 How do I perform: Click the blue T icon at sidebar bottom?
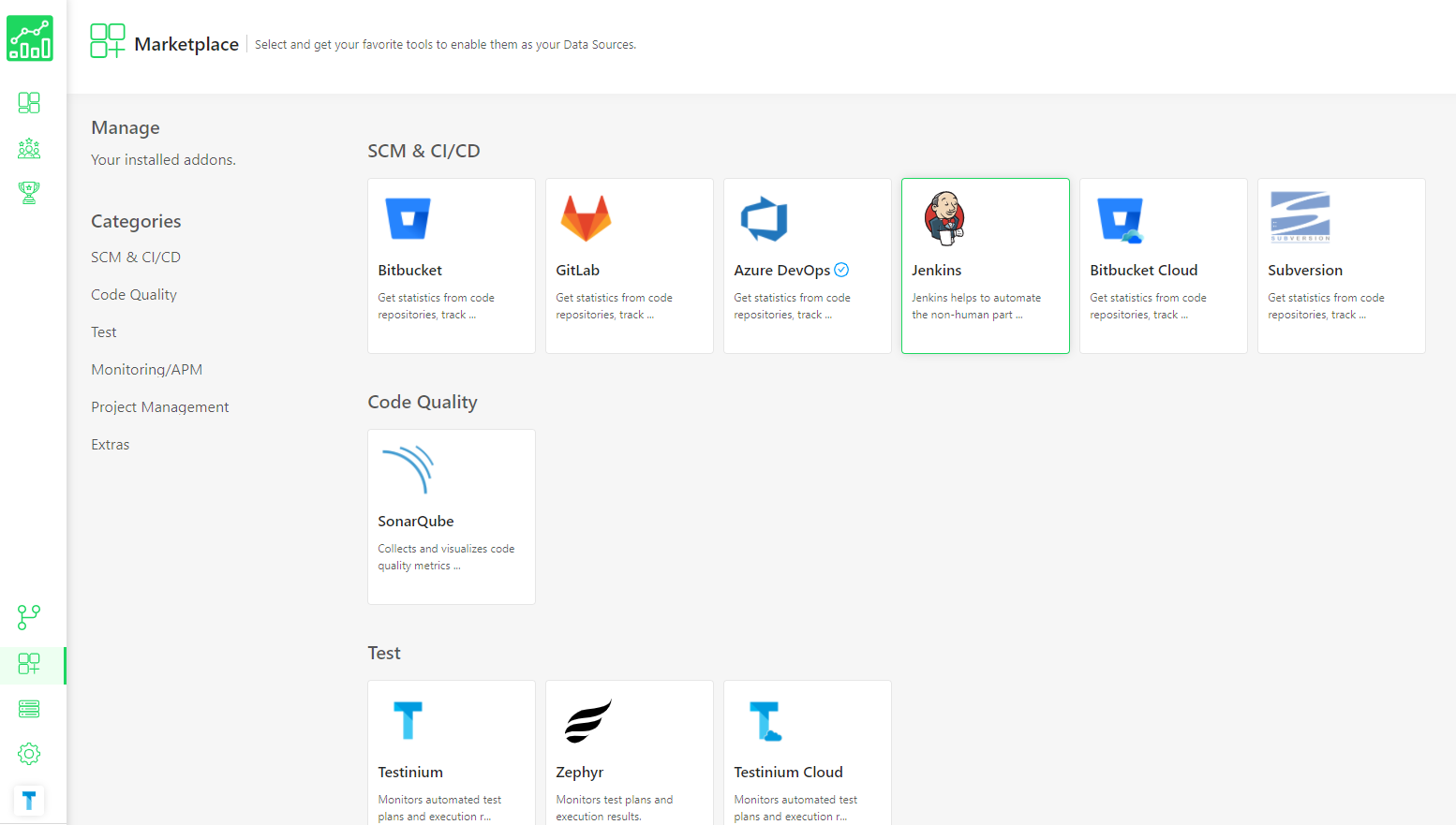click(29, 801)
